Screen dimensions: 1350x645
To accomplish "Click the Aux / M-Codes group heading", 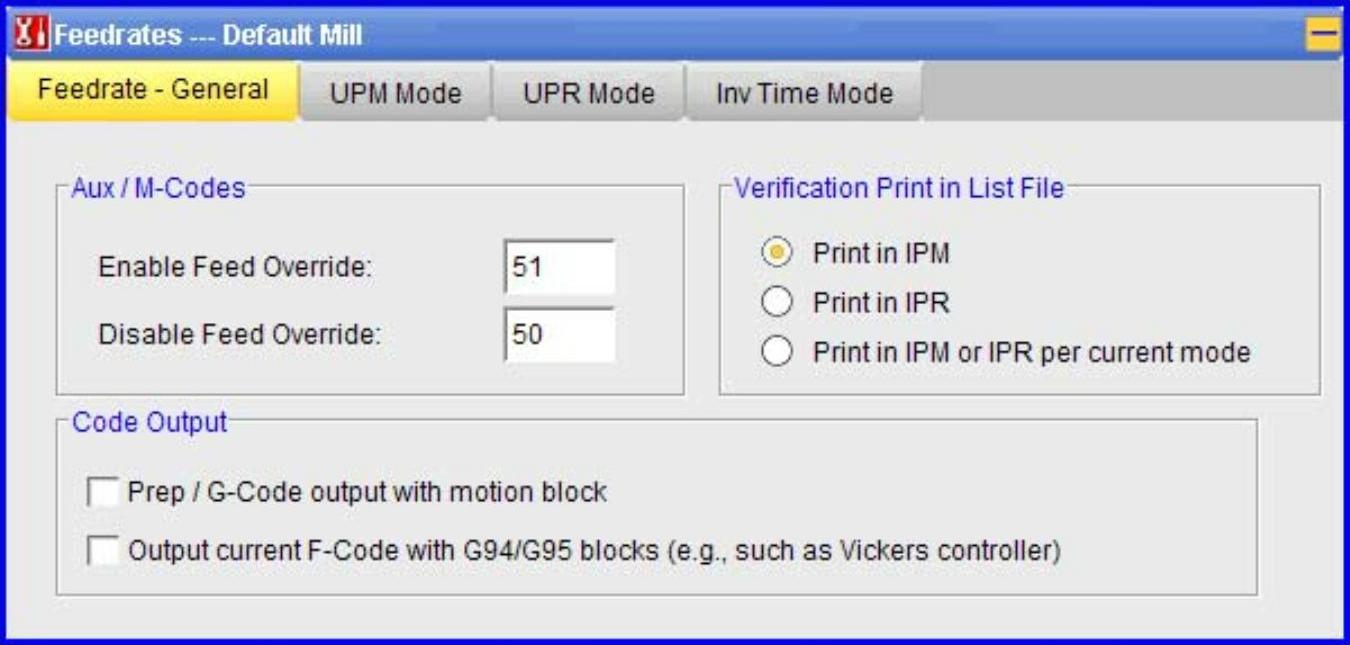I will coord(158,188).
